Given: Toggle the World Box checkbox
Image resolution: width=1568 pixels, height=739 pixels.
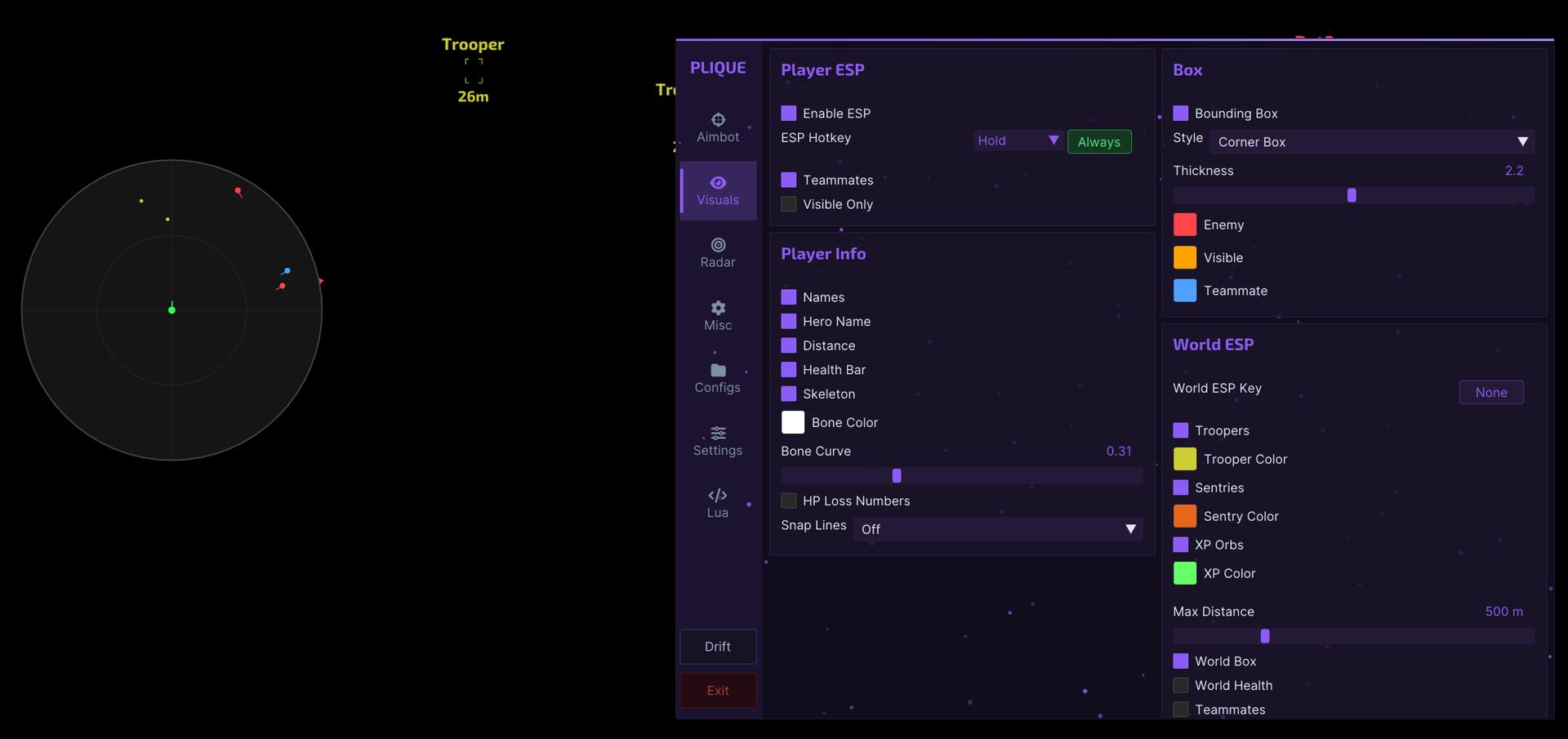Looking at the screenshot, I should coord(1181,661).
